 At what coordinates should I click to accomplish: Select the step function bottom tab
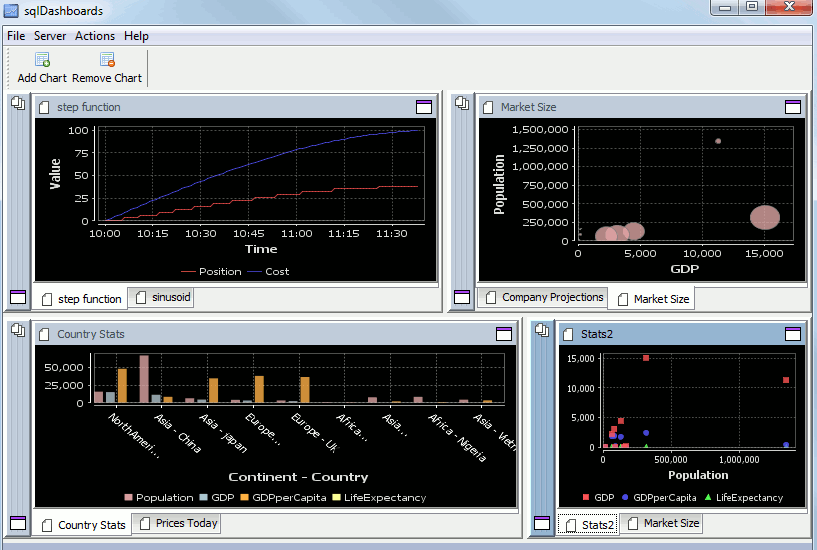coord(81,299)
